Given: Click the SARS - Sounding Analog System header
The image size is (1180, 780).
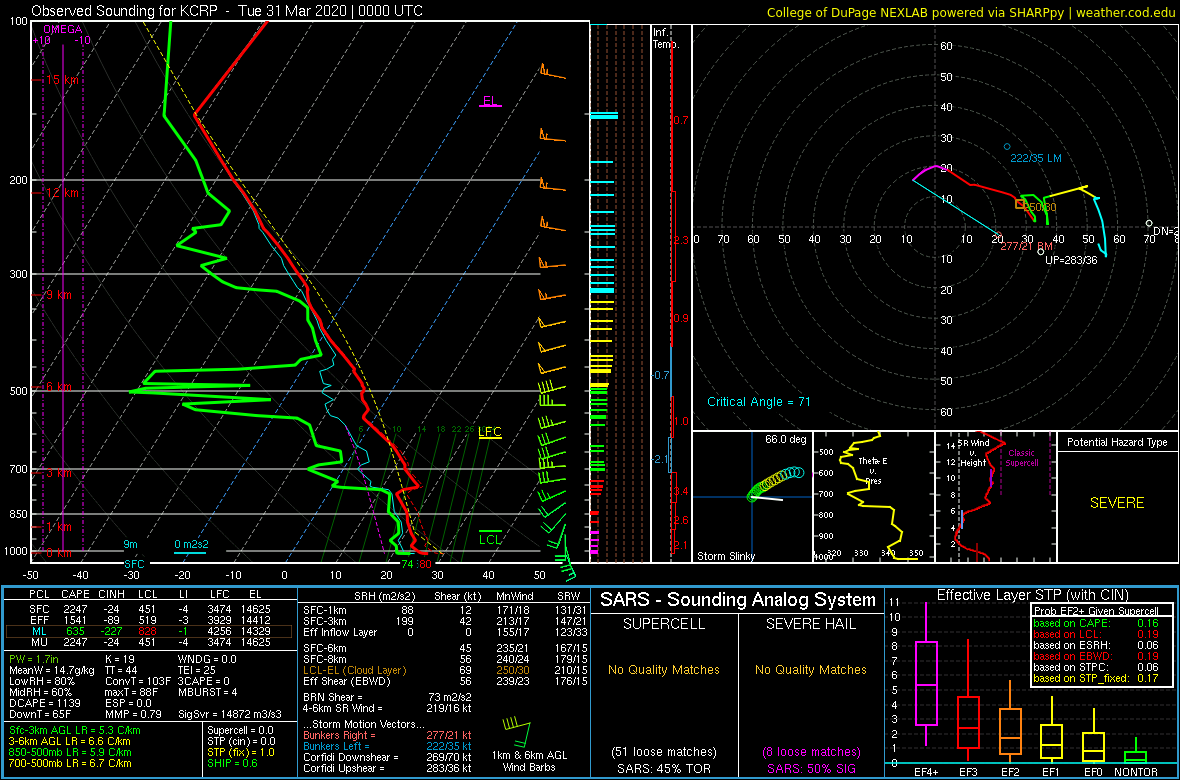Looking at the screenshot, I should pos(738,600).
